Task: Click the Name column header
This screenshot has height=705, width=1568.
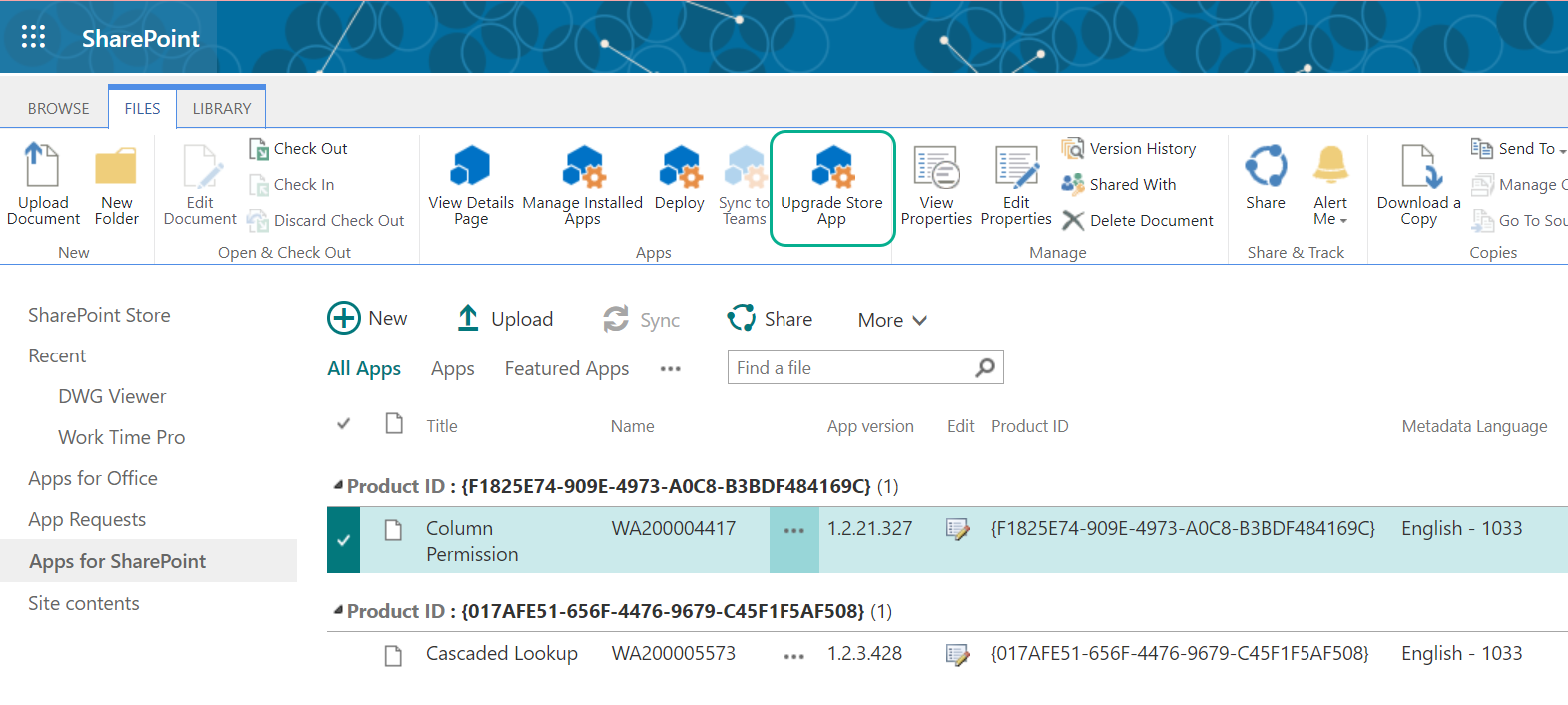Action: (633, 426)
